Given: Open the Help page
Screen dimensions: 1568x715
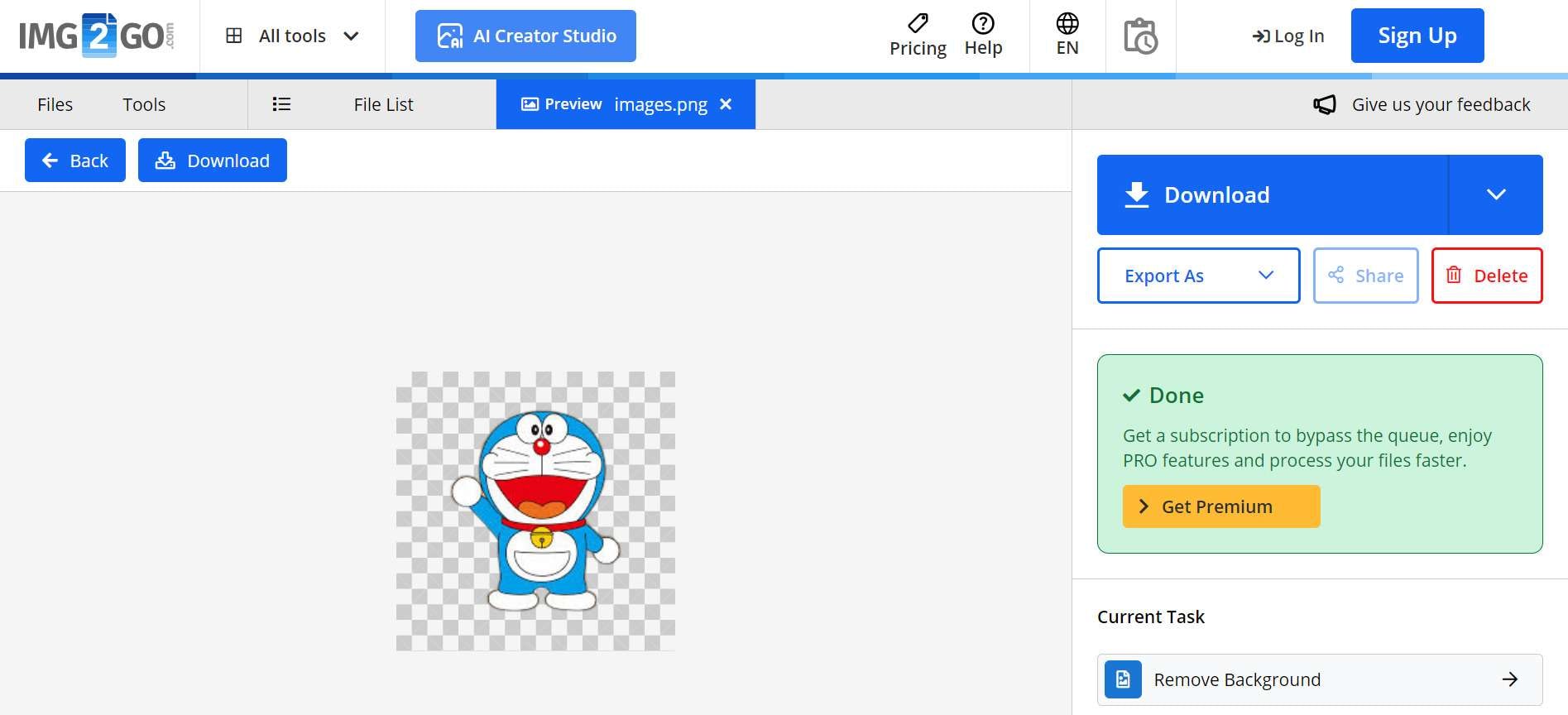Looking at the screenshot, I should [x=983, y=36].
